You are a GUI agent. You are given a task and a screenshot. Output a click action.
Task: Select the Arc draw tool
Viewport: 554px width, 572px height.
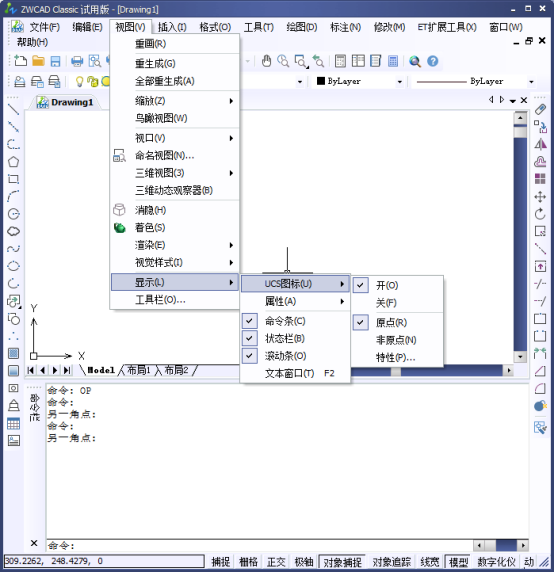coord(13,196)
